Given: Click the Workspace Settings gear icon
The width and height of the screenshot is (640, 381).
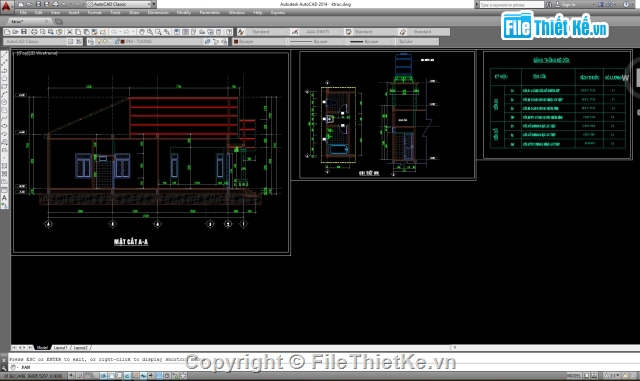Looking at the screenshot, I should [x=70, y=42].
